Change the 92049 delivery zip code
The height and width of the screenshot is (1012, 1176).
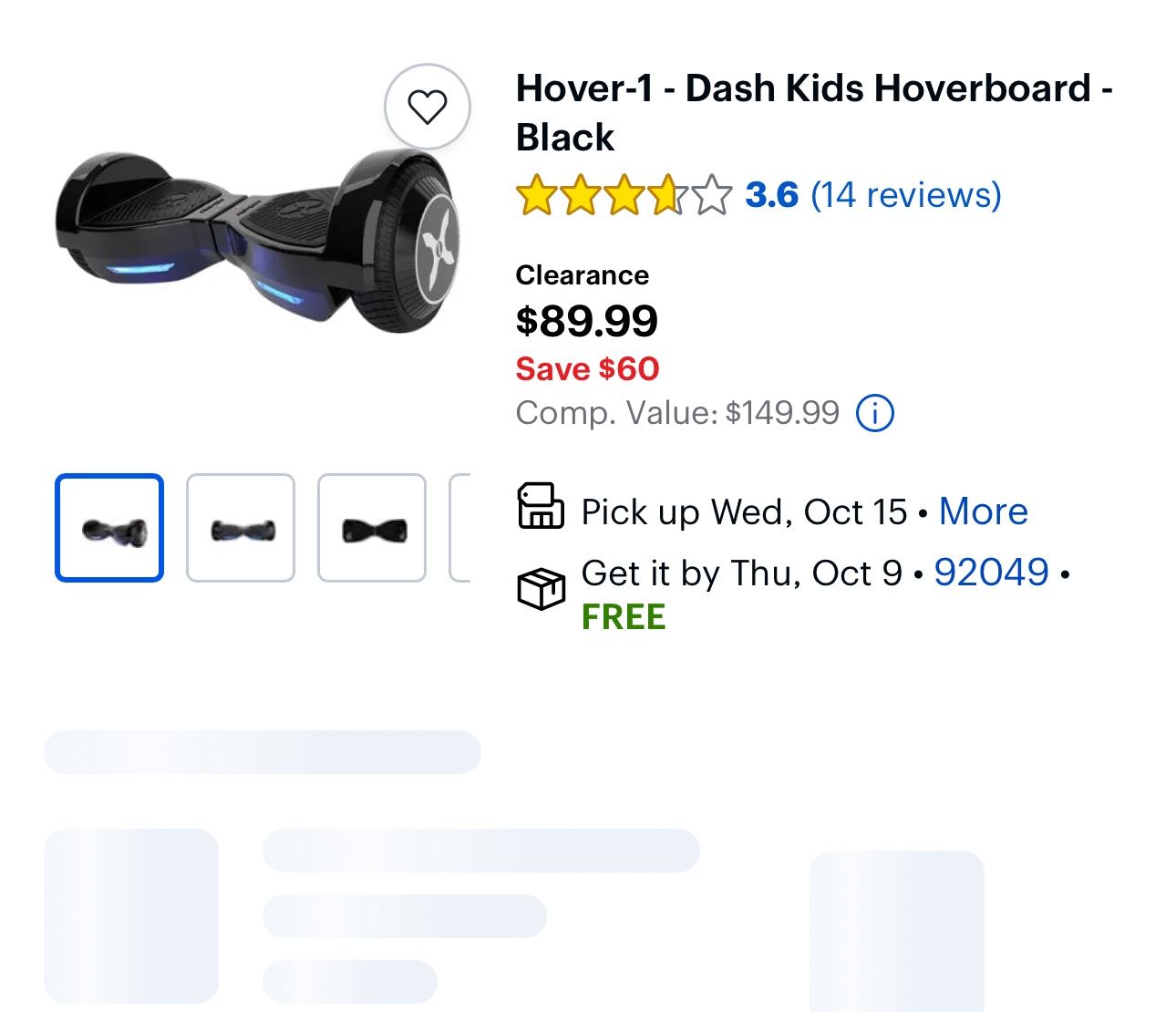tap(991, 573)
